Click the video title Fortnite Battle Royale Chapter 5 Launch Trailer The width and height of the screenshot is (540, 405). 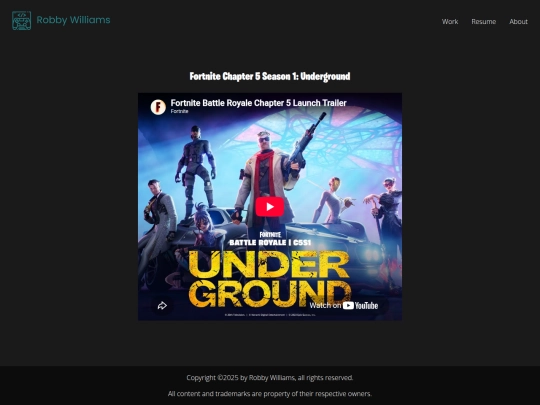pyautogui.click(x=259, y=103)
